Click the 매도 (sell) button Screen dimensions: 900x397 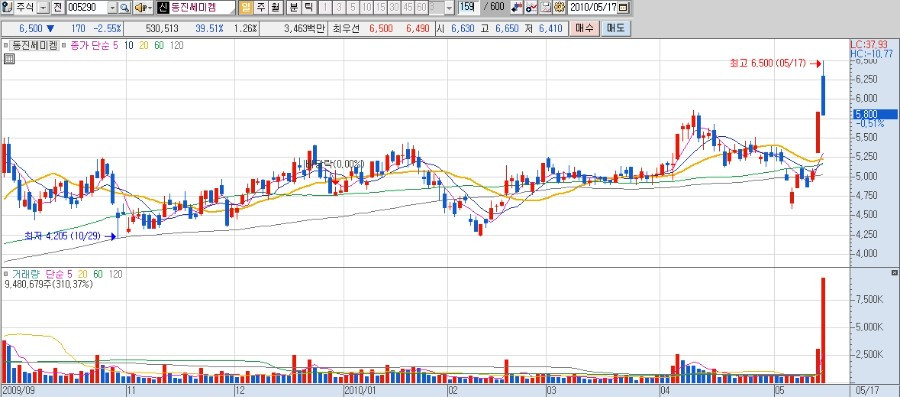[615, 28]
